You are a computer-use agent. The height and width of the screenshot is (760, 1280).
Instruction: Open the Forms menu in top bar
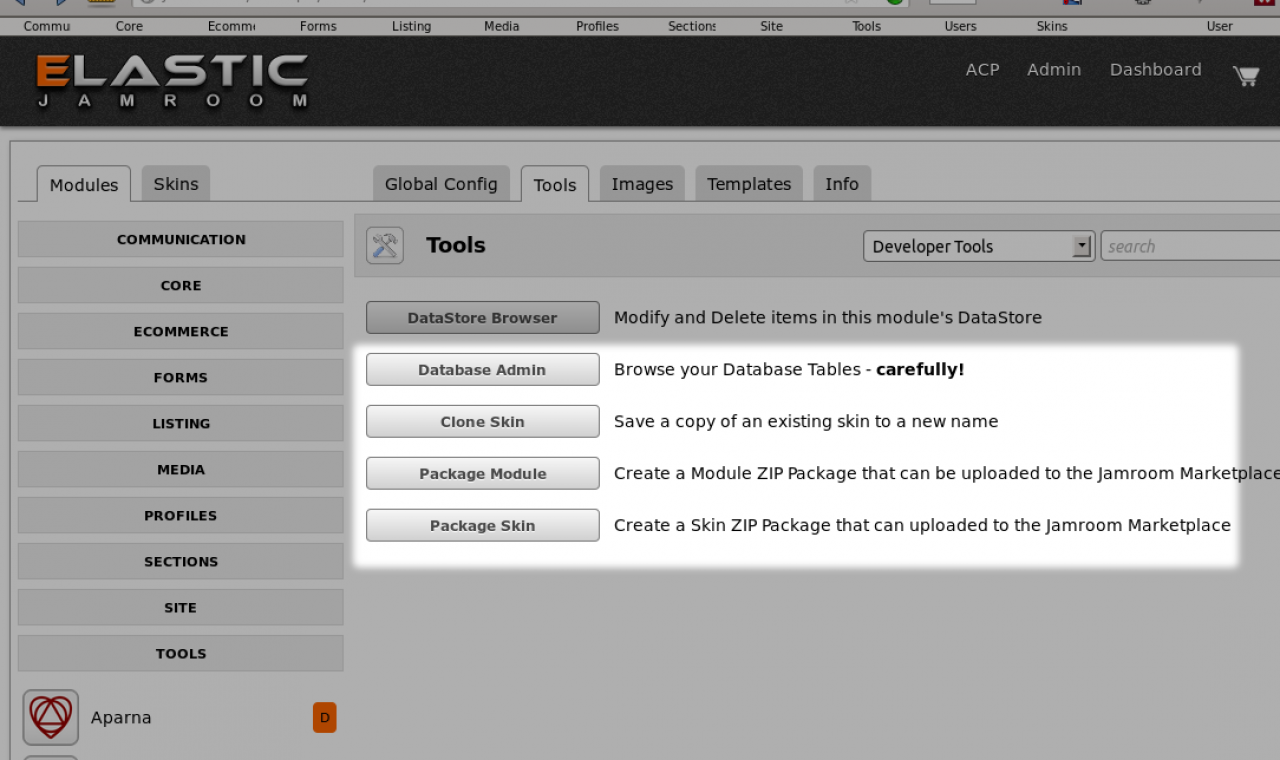point(318,26)
